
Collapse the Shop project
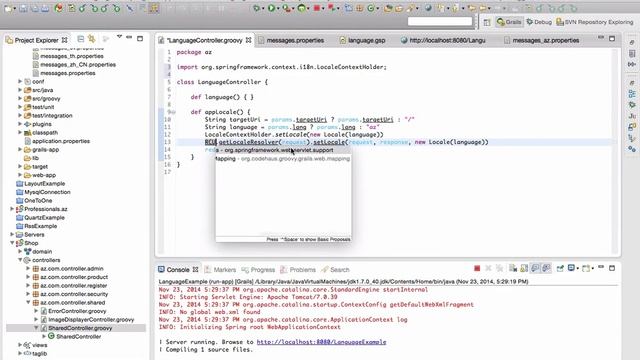click(x=12, y=243)
